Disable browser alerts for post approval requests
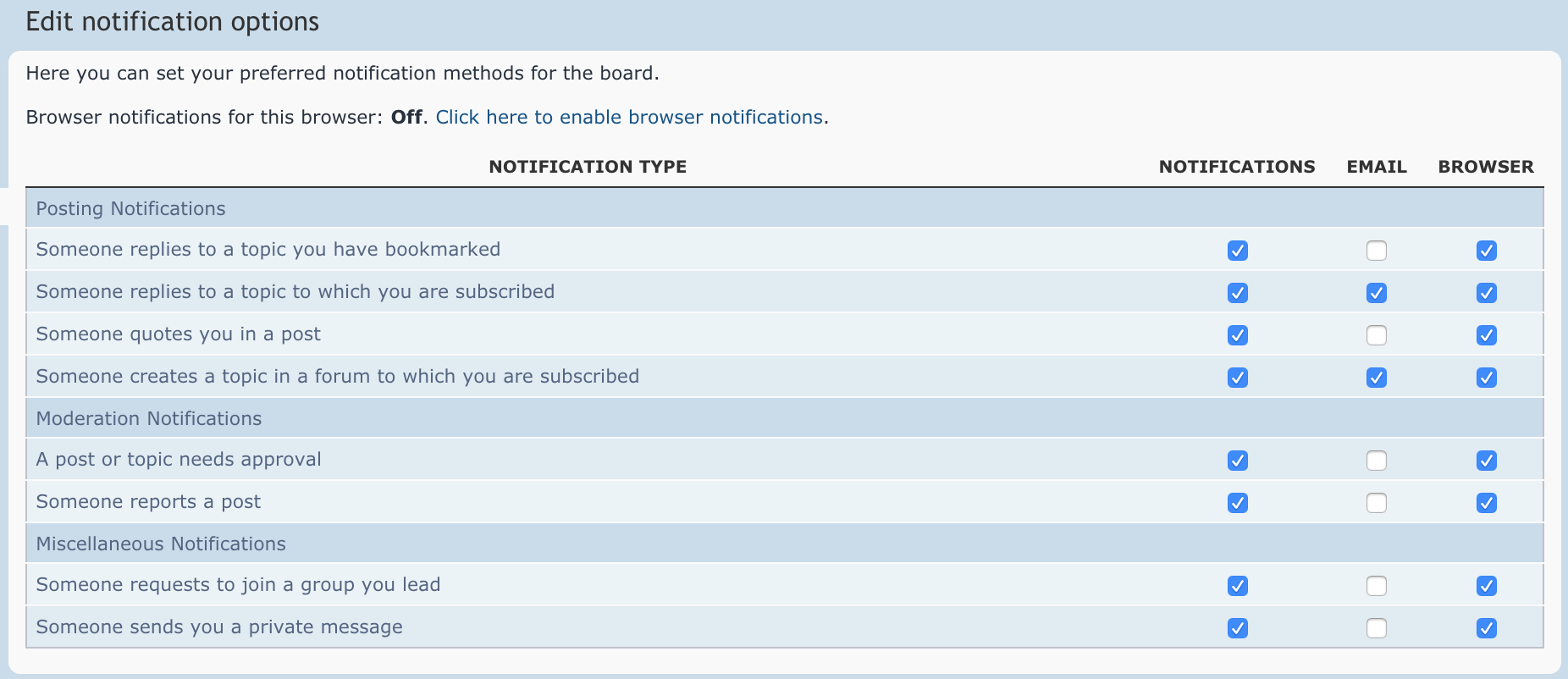The height and width of the screenshot is (679, 1568). [1487, 461]
